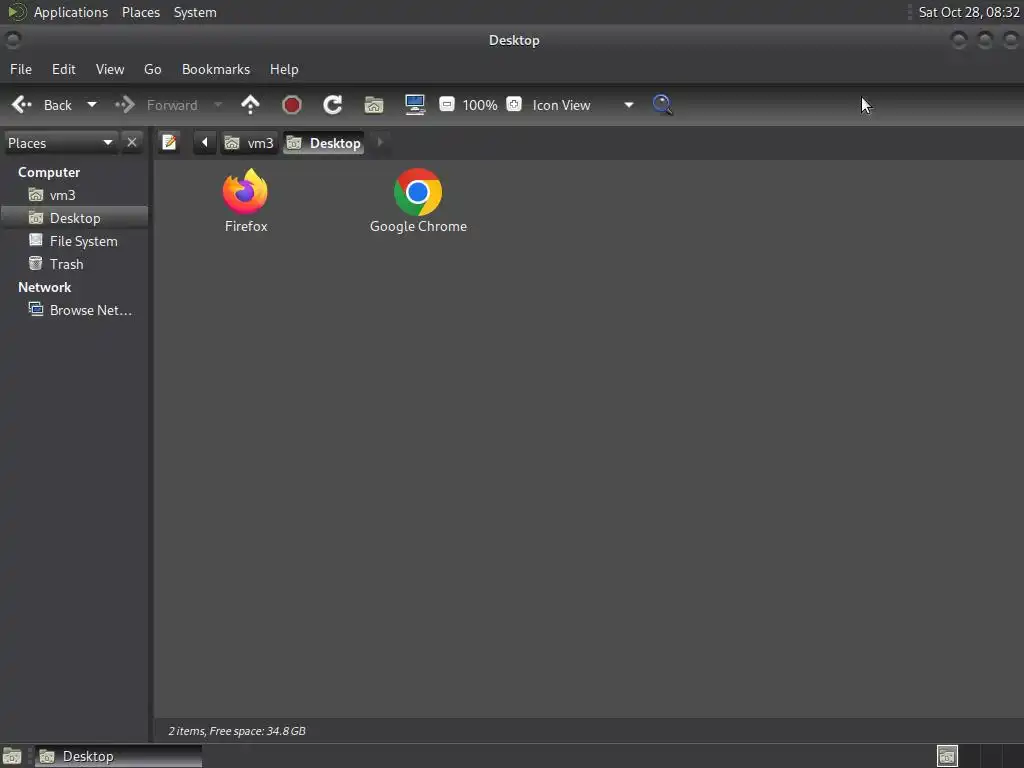1024x768 pixels.
Task: Toggle text-based location entry icon
Action: 169,142
